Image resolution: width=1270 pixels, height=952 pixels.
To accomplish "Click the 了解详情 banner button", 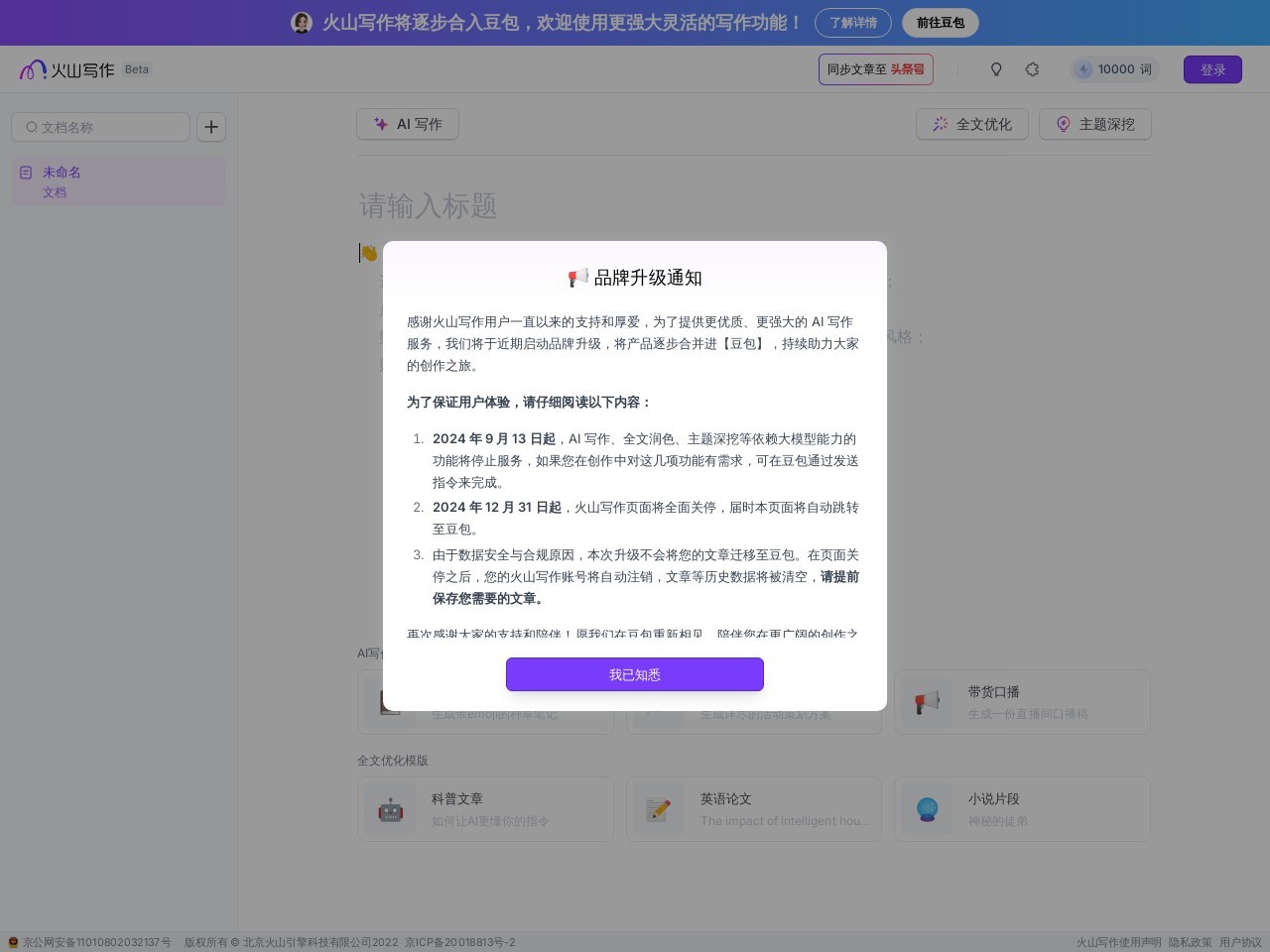I will (x=852, y=23).
